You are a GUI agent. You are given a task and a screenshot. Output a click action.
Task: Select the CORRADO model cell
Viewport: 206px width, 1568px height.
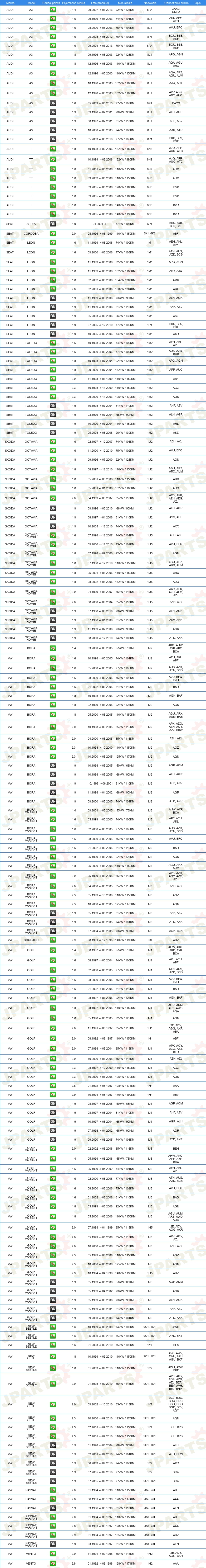(x=31, y=940)
